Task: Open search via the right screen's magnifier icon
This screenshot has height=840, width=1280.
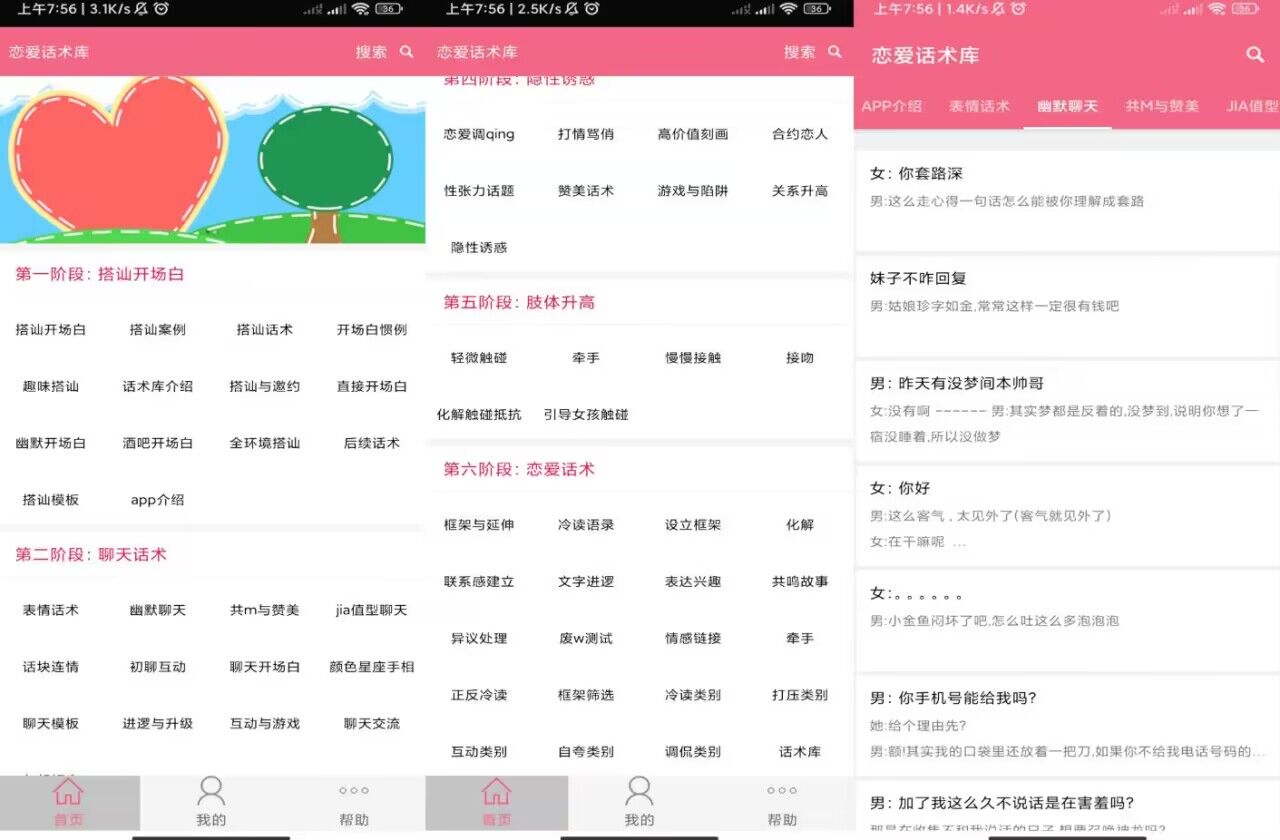Action: (1255, 55)
